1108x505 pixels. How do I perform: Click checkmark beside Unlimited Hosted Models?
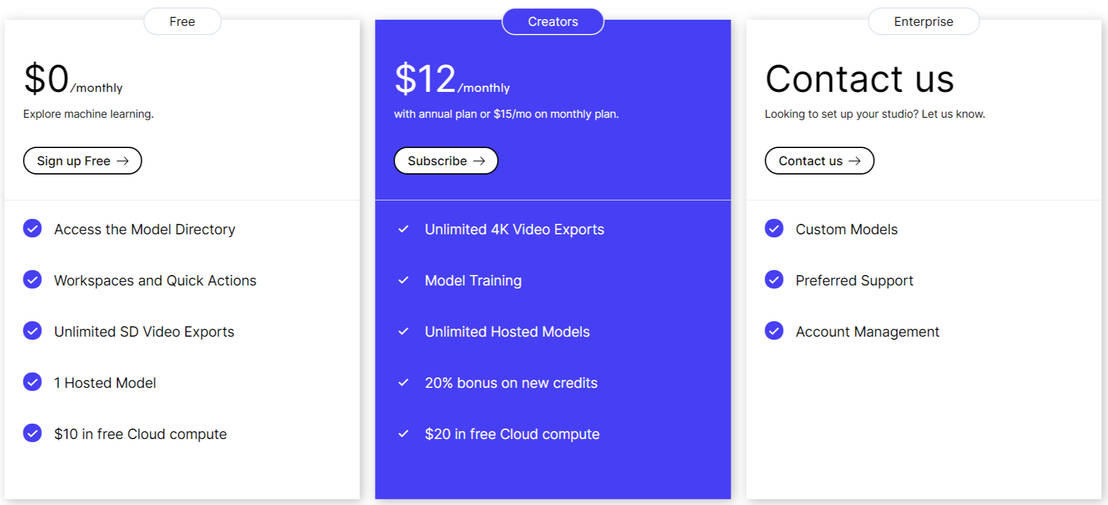click(403, 331)
